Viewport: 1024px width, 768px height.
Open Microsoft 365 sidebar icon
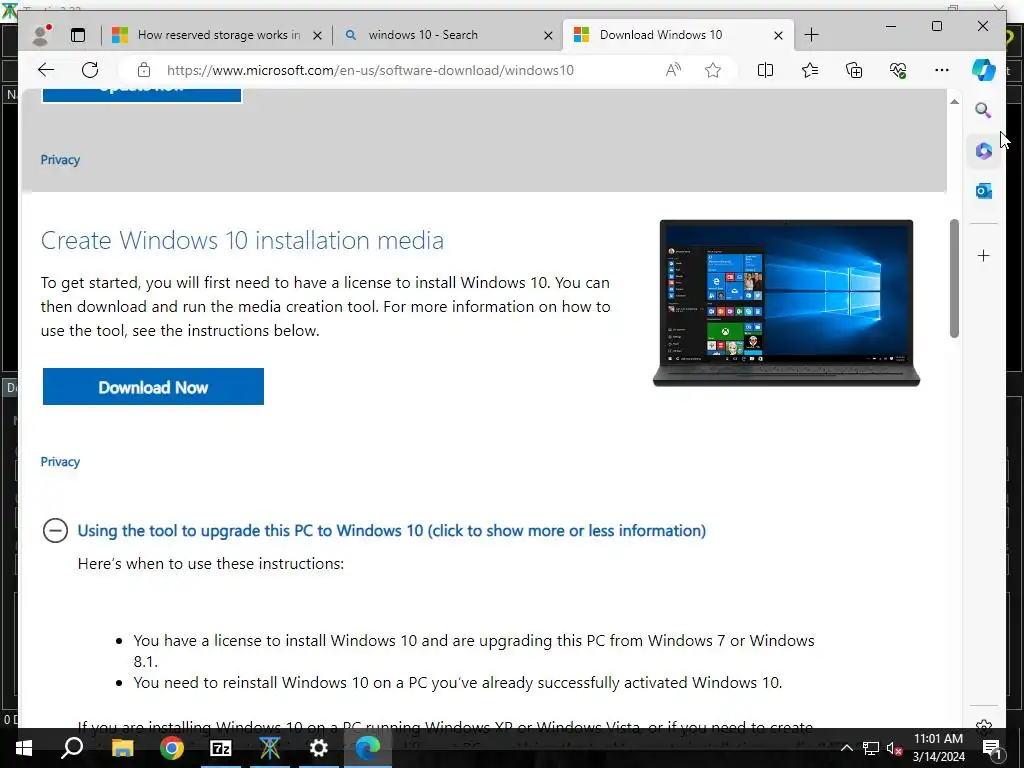tap(984, 151)
